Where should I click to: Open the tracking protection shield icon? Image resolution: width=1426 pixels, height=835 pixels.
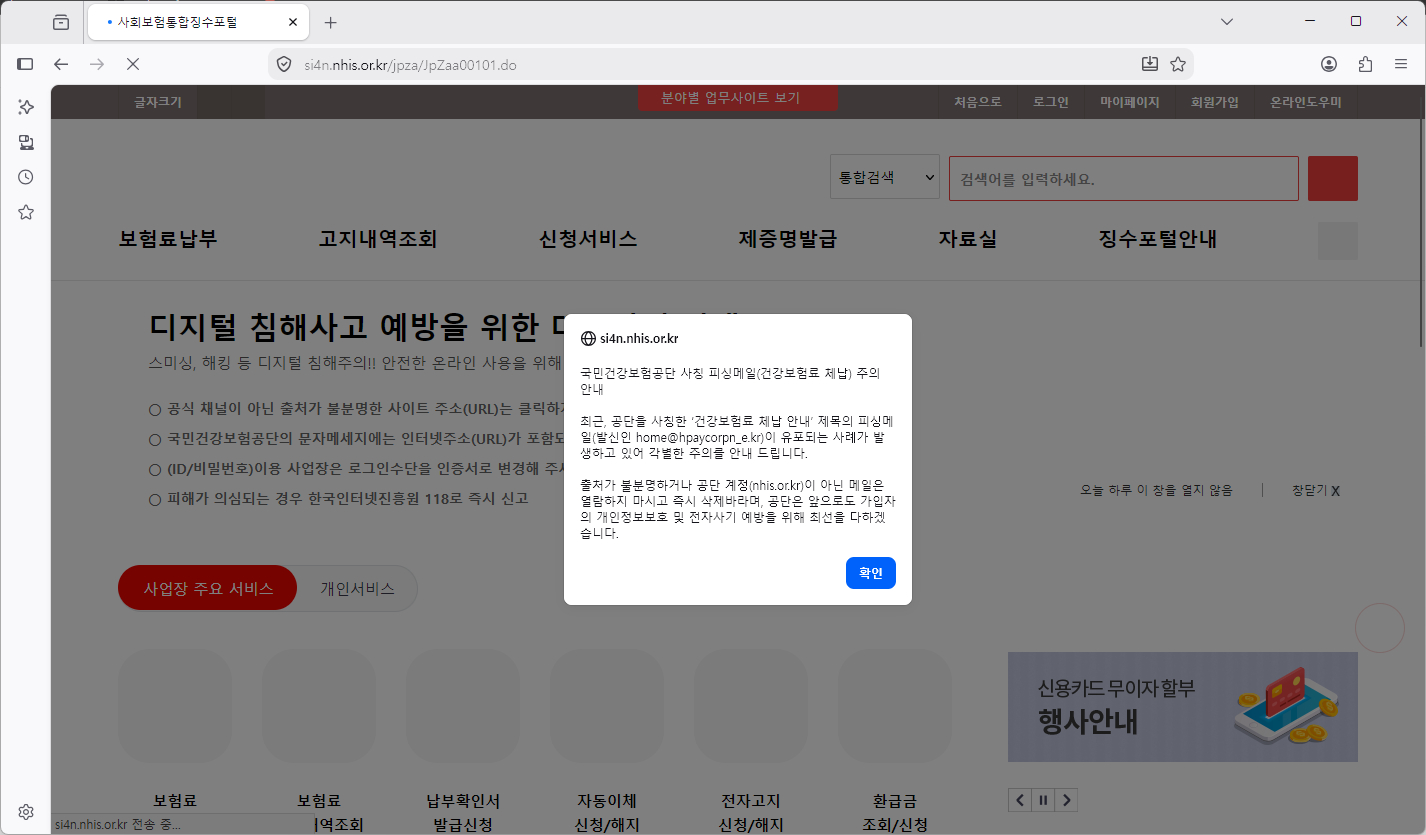tap(284, 65)
